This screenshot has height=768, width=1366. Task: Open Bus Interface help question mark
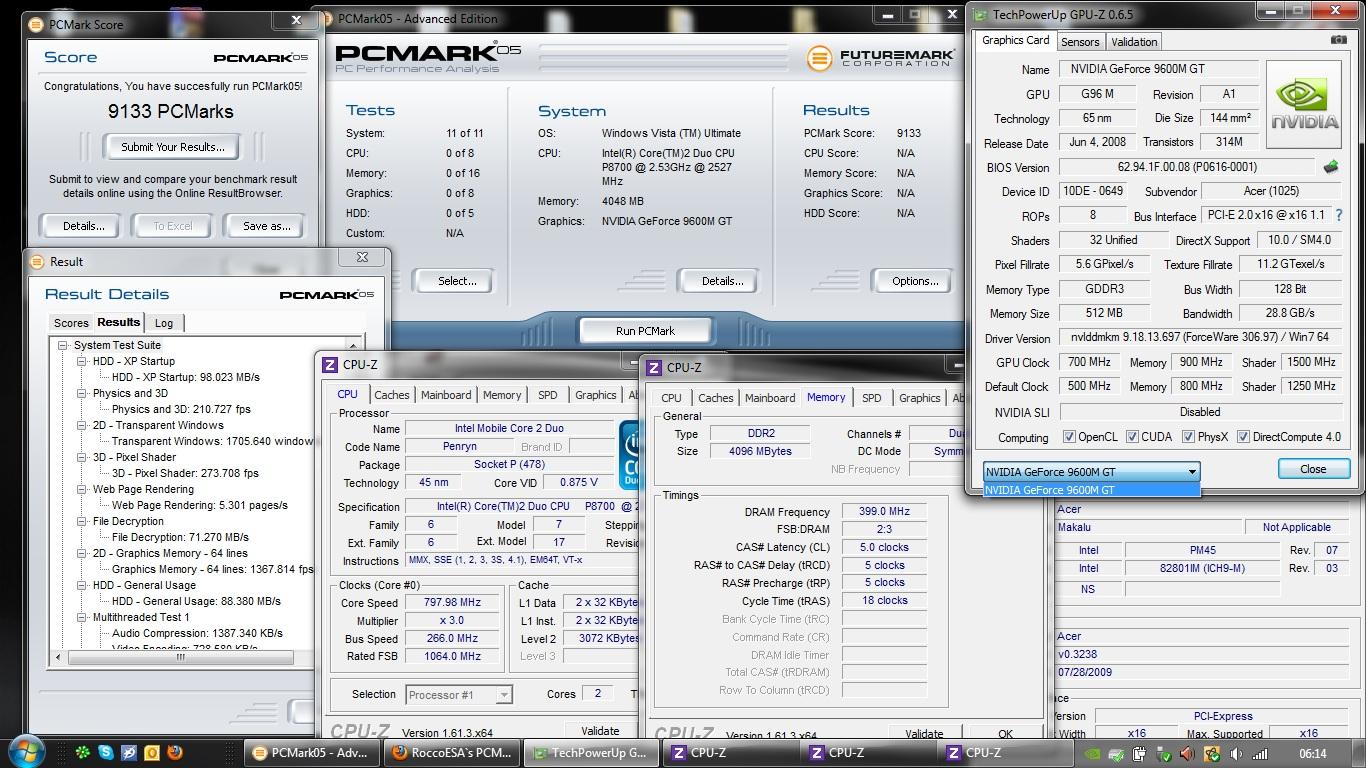[x=1339, y=215]
